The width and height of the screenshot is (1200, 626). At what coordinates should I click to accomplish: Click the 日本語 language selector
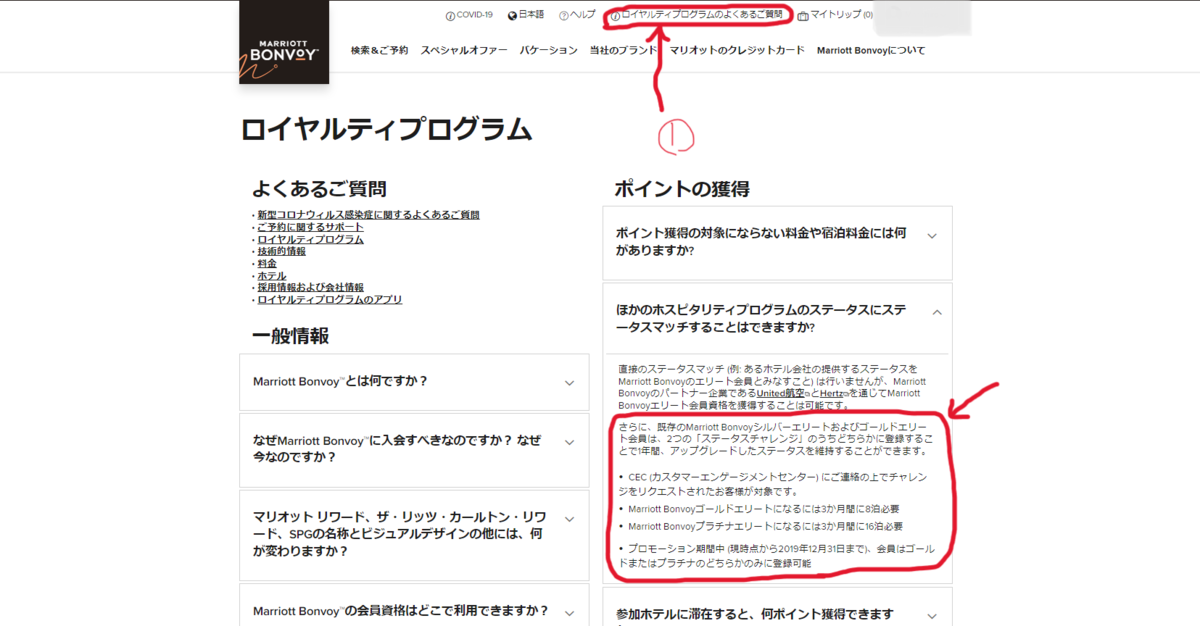tap(531, 15)
